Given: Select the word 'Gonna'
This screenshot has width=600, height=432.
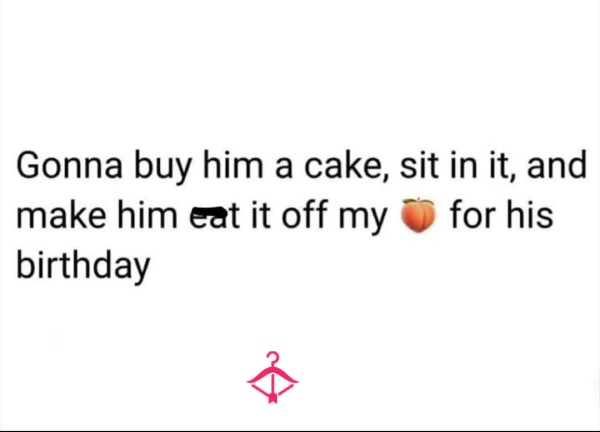Looking at the screenshot, I should coord(69,165).
